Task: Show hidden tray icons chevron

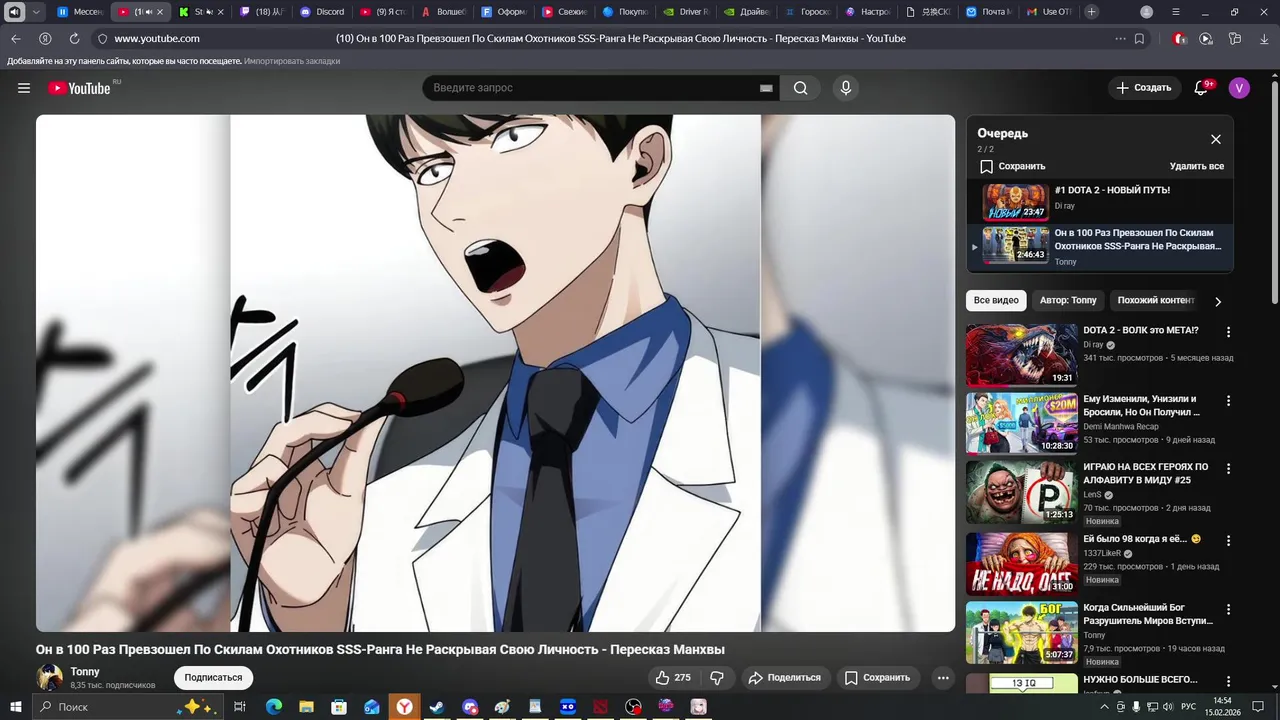Action: pos(1104,707)
